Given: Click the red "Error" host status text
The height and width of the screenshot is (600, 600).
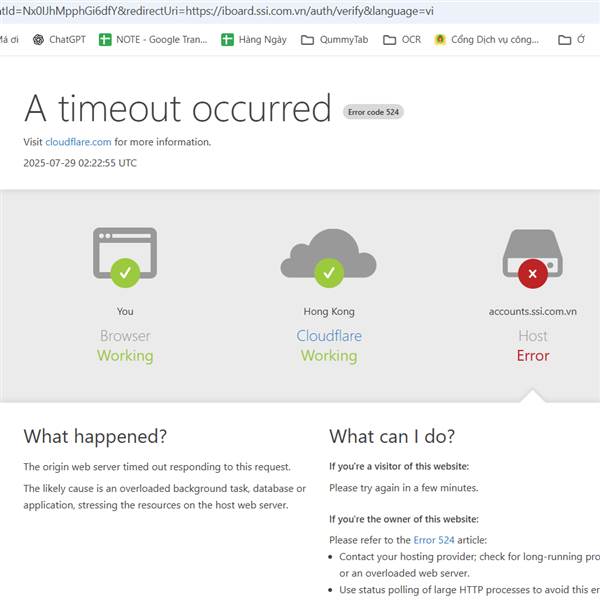Looking at the screenshot, I should [x=533, y=356].
